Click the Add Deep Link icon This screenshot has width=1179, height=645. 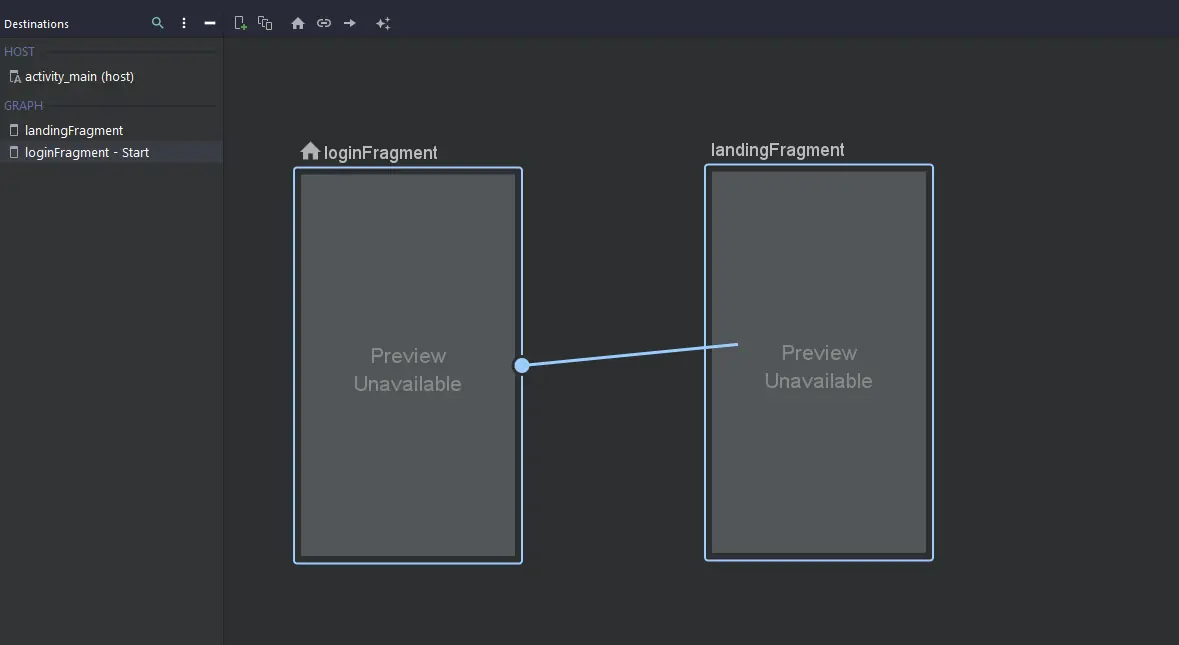coord(324,23)
